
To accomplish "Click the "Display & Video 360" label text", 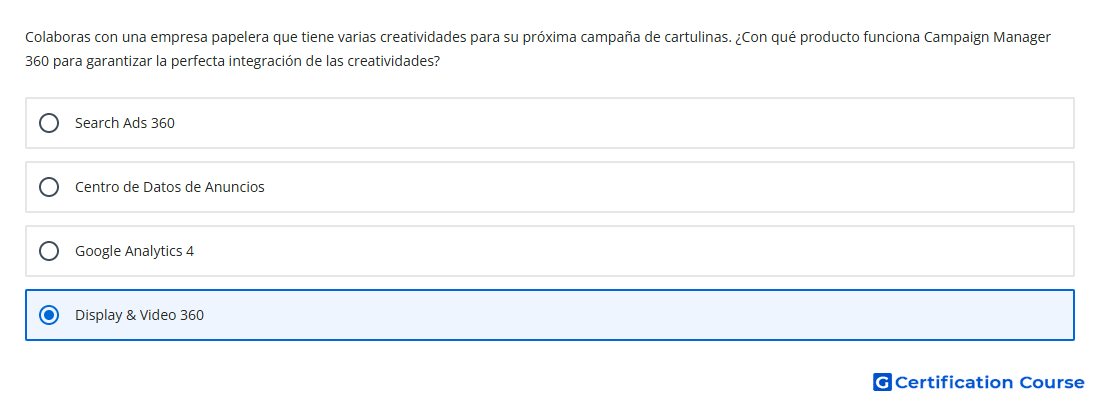I will click(140, 315).
